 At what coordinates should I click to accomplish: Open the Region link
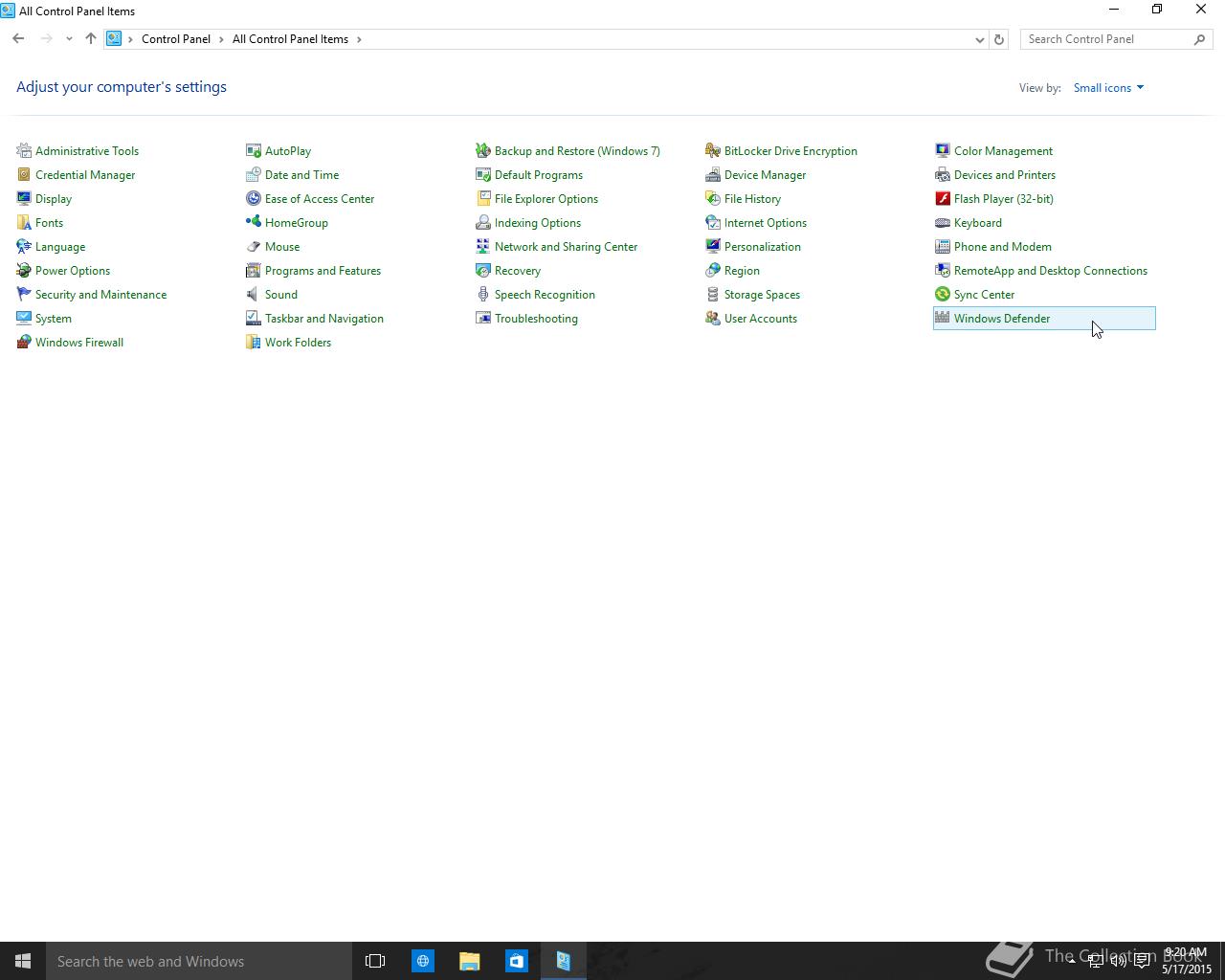pyautogui.click(x=742, y=271)
